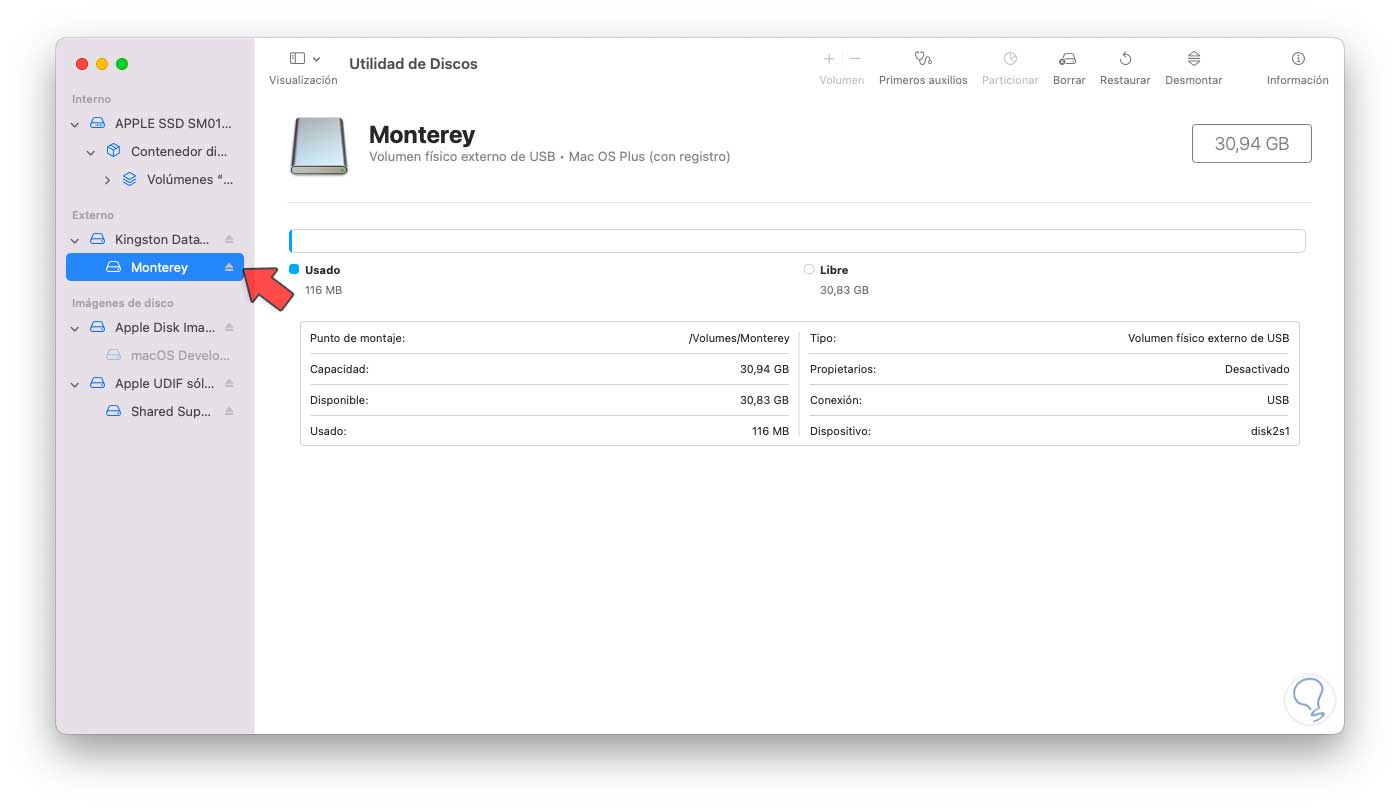Select the macOS Develo... volume
Viewport: 1400px width, 808px height.
(155, 355)
